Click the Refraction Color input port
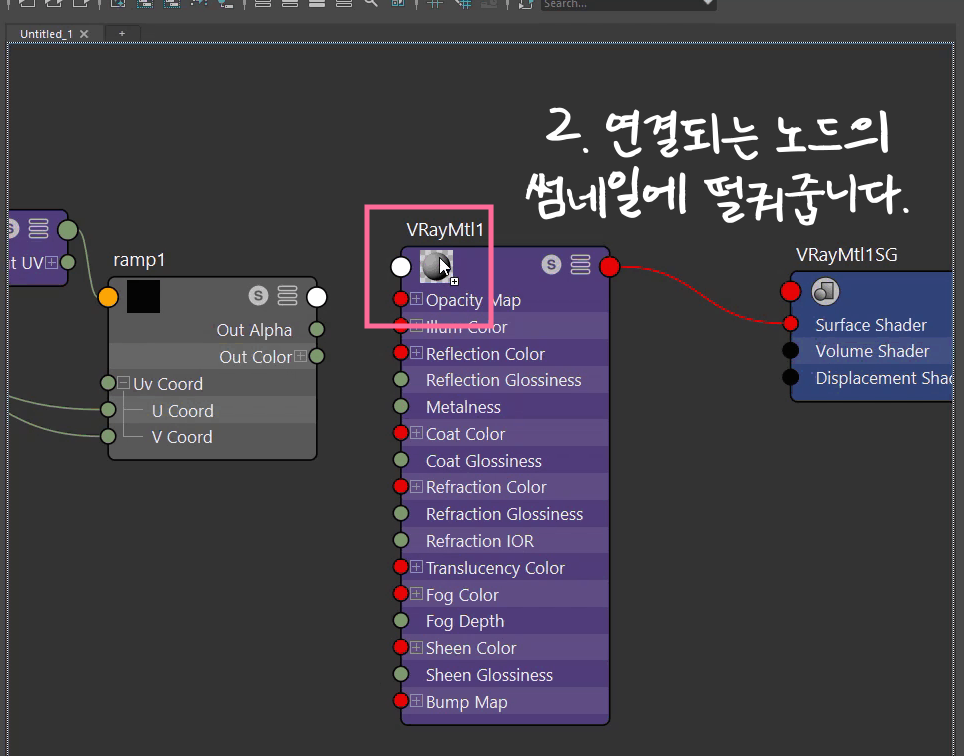This screenshot has height=756, width=964. click(x=401, y=487)
